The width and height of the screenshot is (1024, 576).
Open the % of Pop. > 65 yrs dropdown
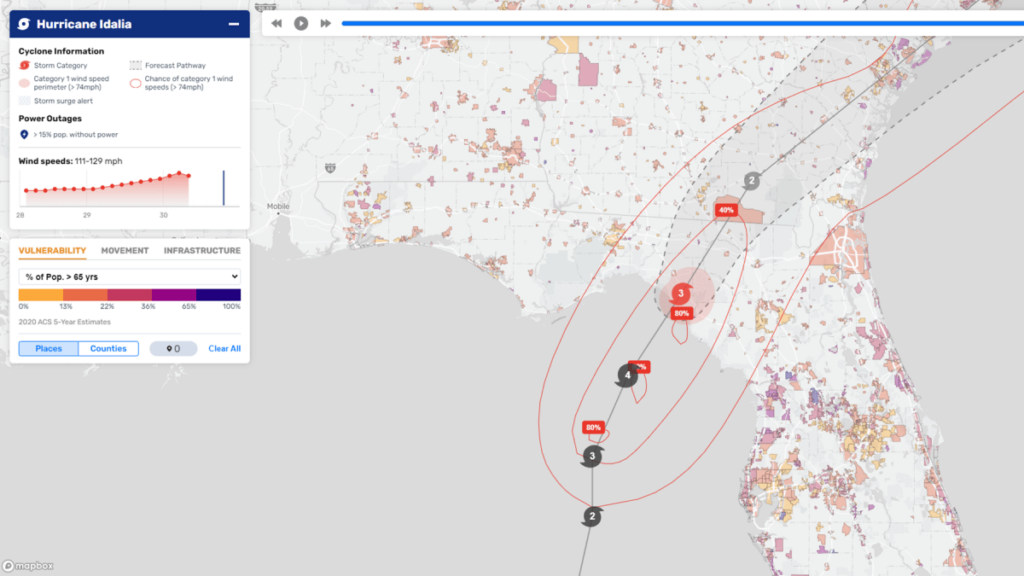tap(130, 276)
